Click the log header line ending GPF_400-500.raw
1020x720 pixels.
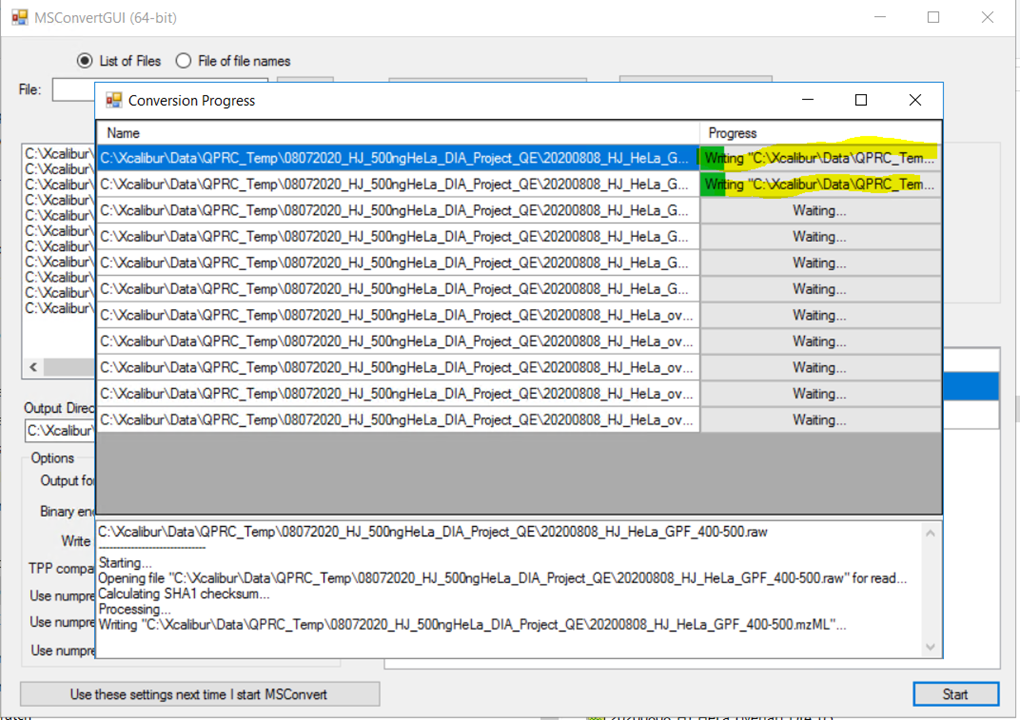click(433, 532)
